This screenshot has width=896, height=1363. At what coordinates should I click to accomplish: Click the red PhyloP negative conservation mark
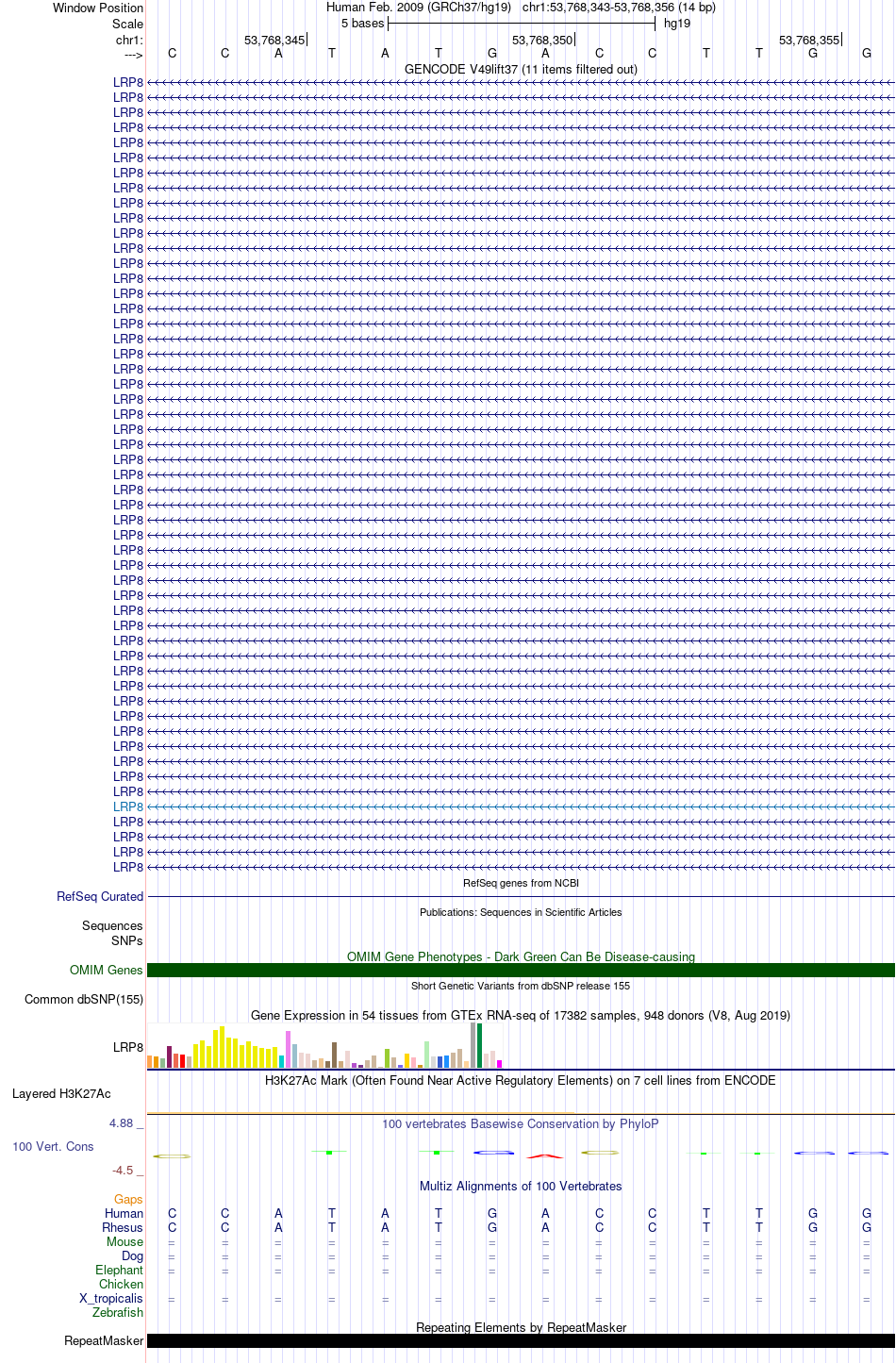545,1155
